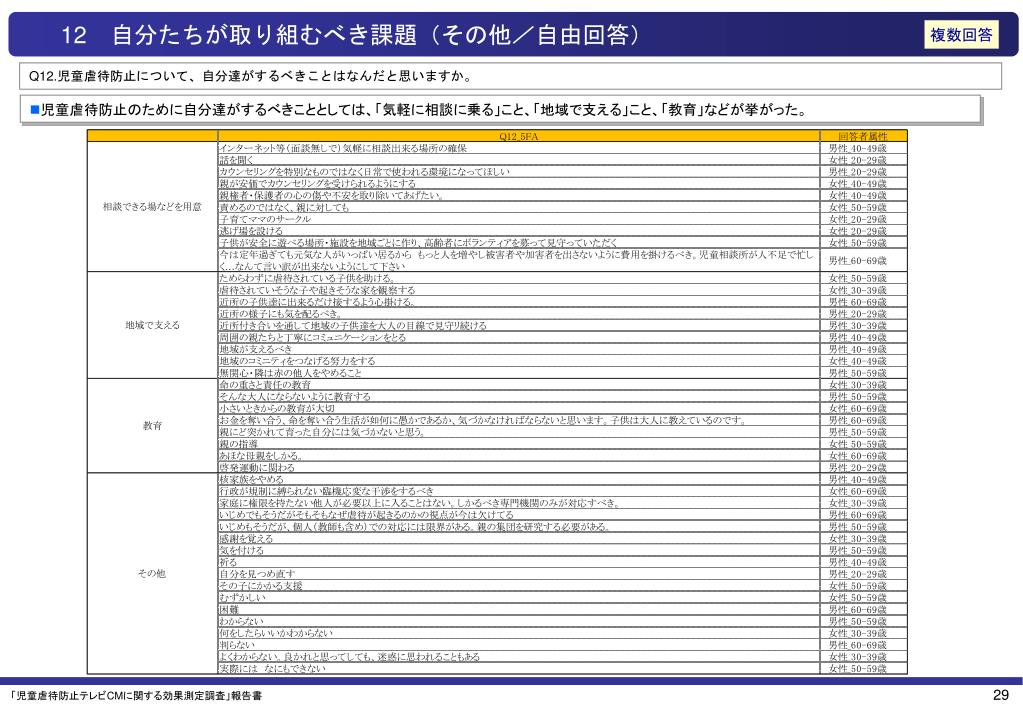The image size is (1023, 708).
Task: Click the row '祈る'
Action: point(519,562)
